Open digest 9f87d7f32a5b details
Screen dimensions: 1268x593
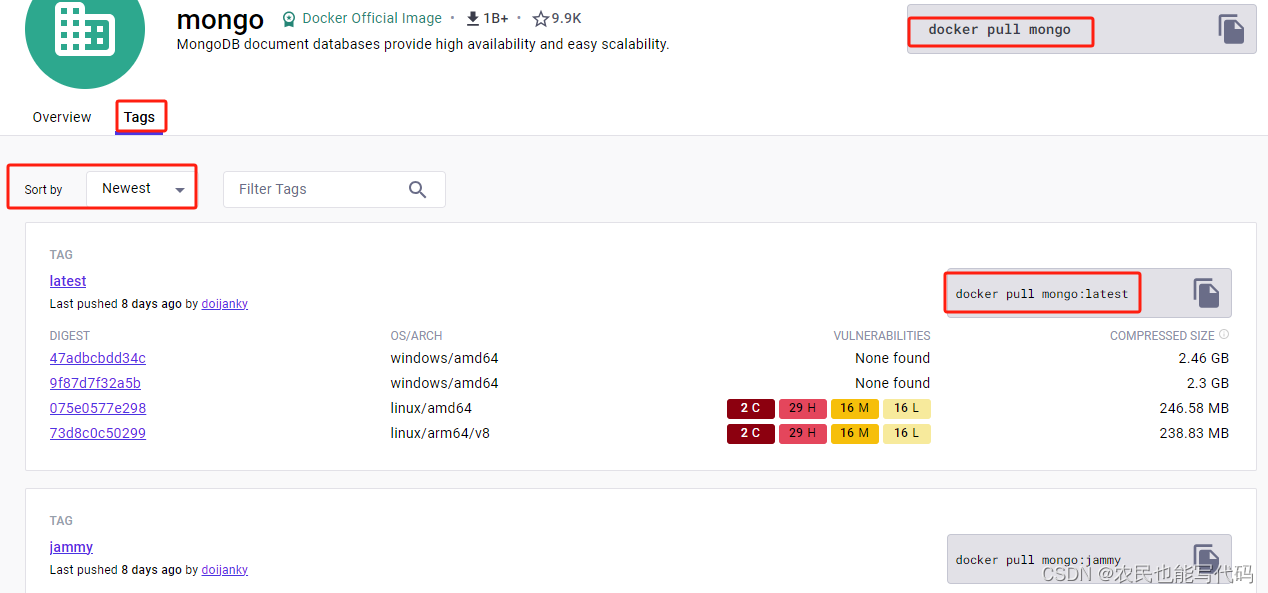[x=95, y=383]
